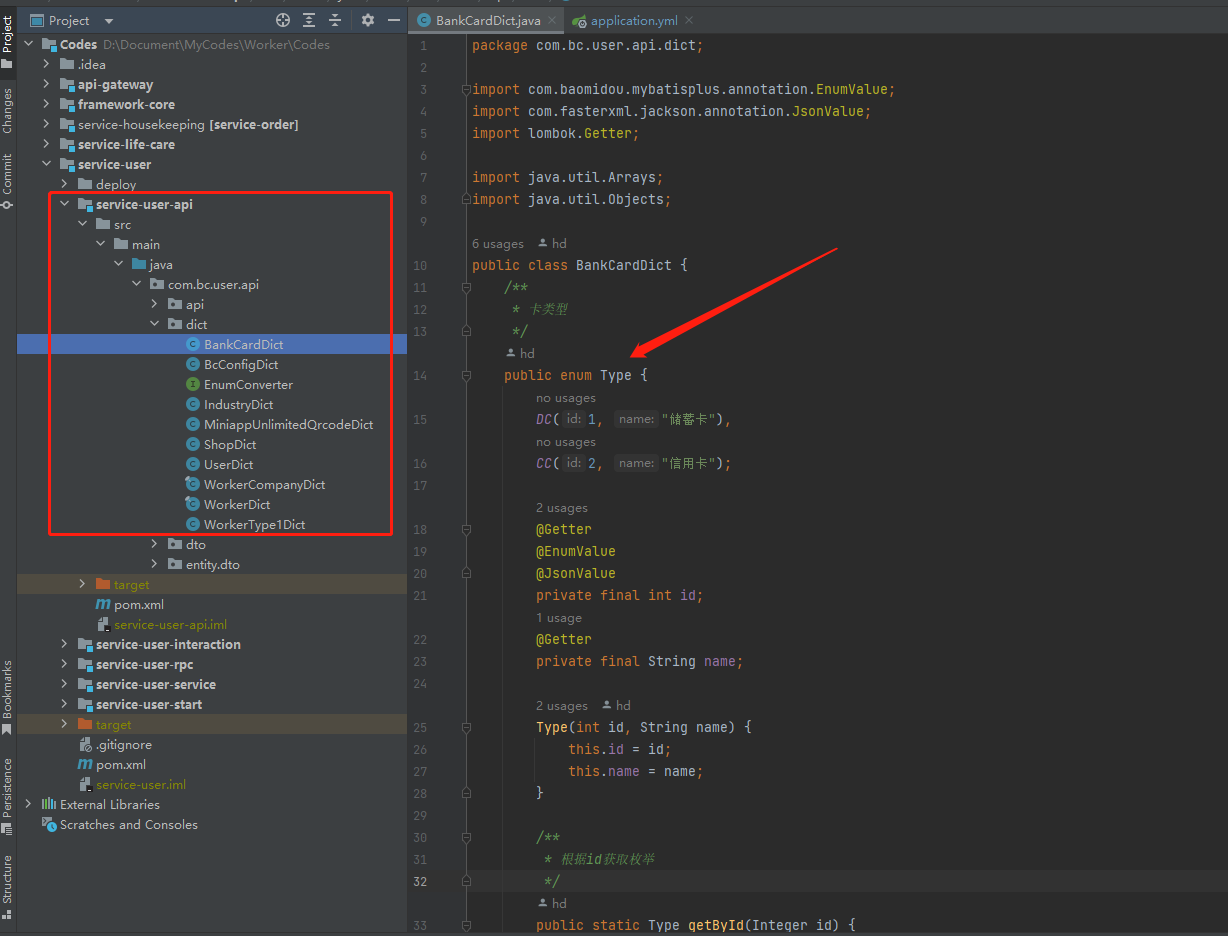The image size is (1228, 936).
Task: Fold the Type constructor at line 25
Action: pyautogui.click(x=466, y=727)
